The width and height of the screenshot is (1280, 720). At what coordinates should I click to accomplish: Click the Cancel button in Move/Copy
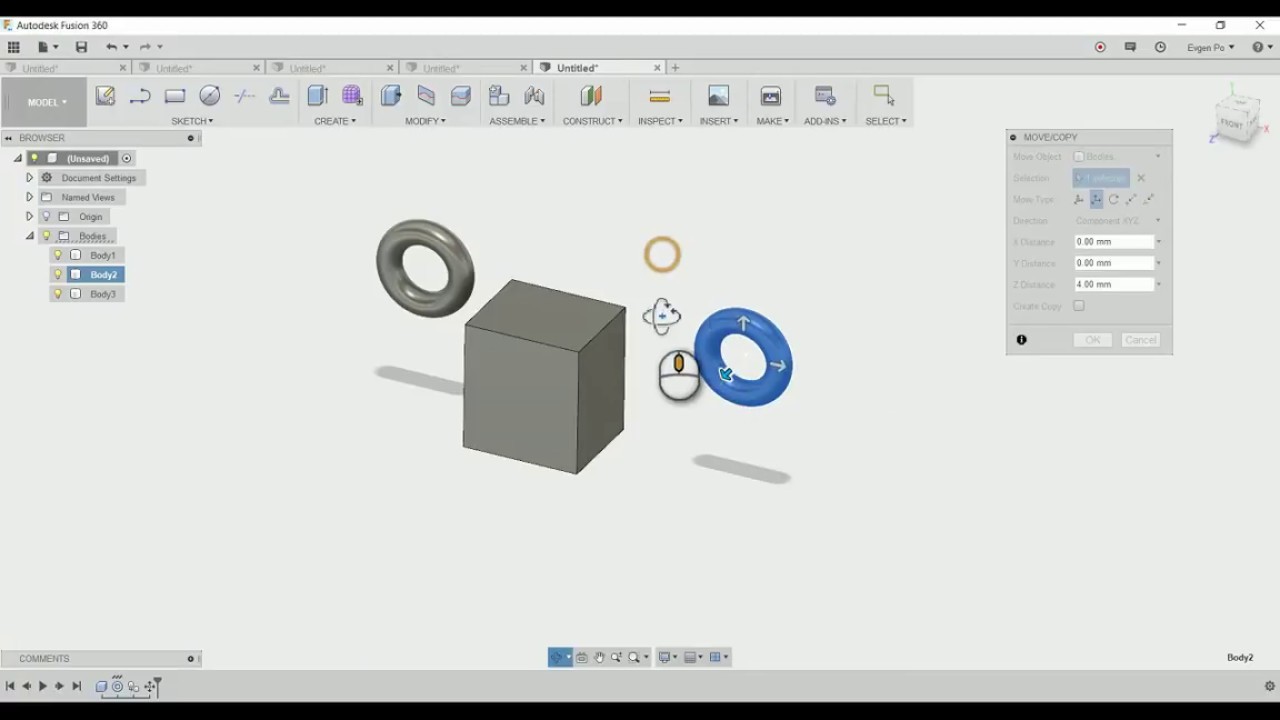pyautogui.click(x=1141, y=340)
